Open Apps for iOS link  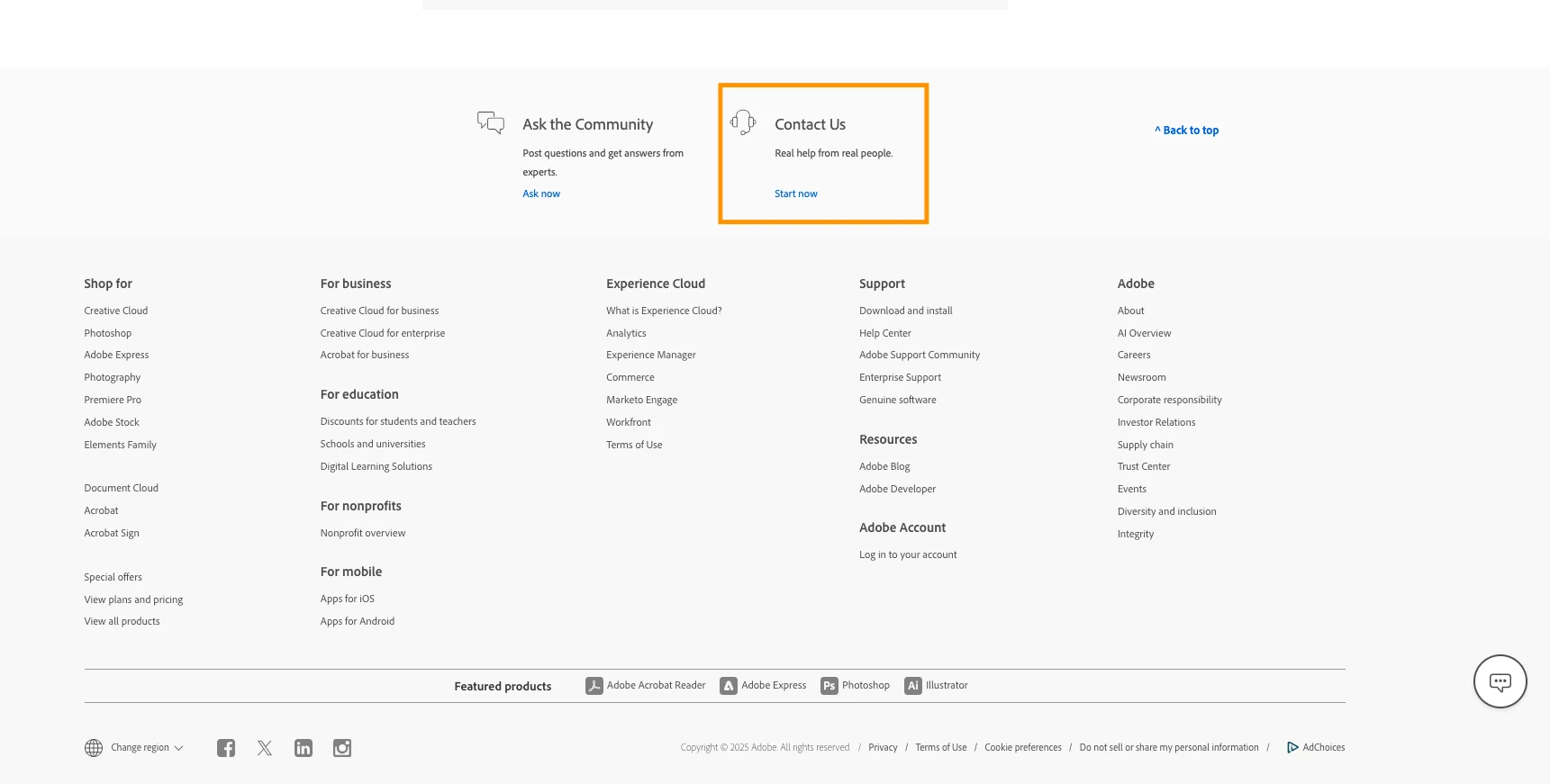348,599
